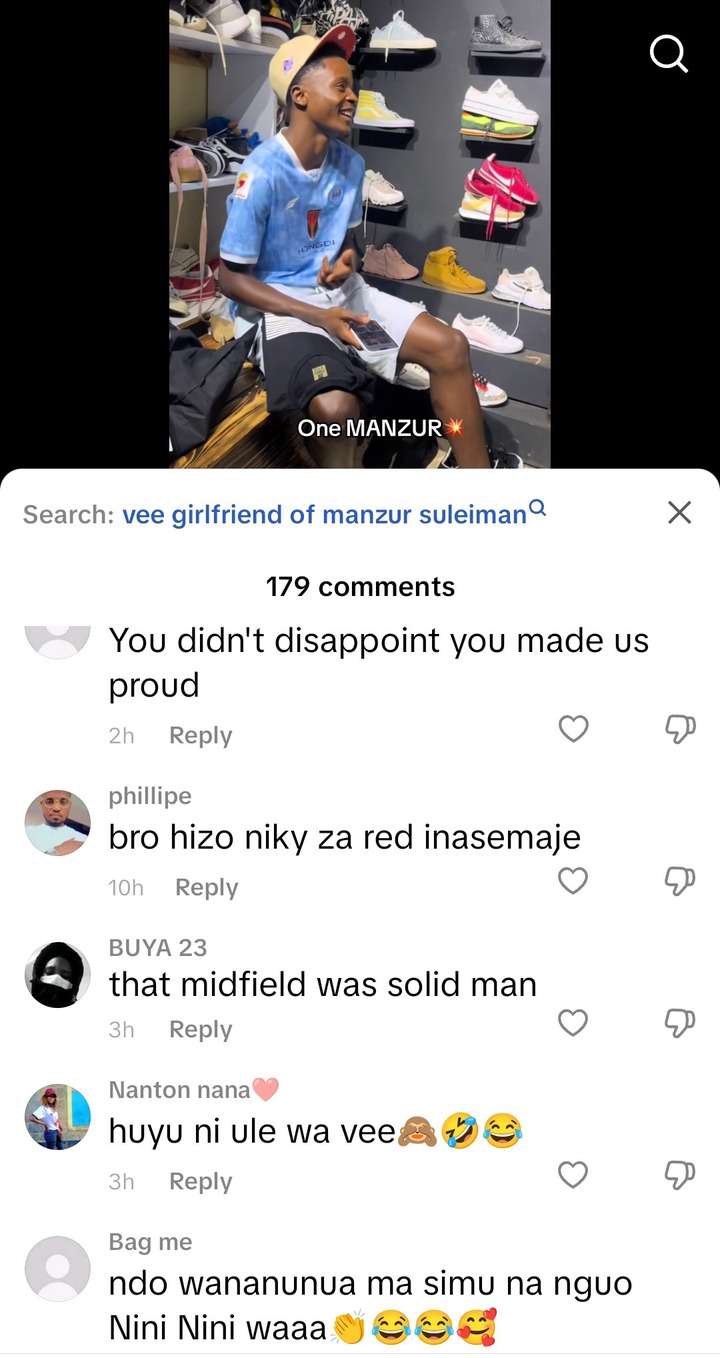
Task: Dislike the 'made us proud' comment
Action: pos(680,729)
